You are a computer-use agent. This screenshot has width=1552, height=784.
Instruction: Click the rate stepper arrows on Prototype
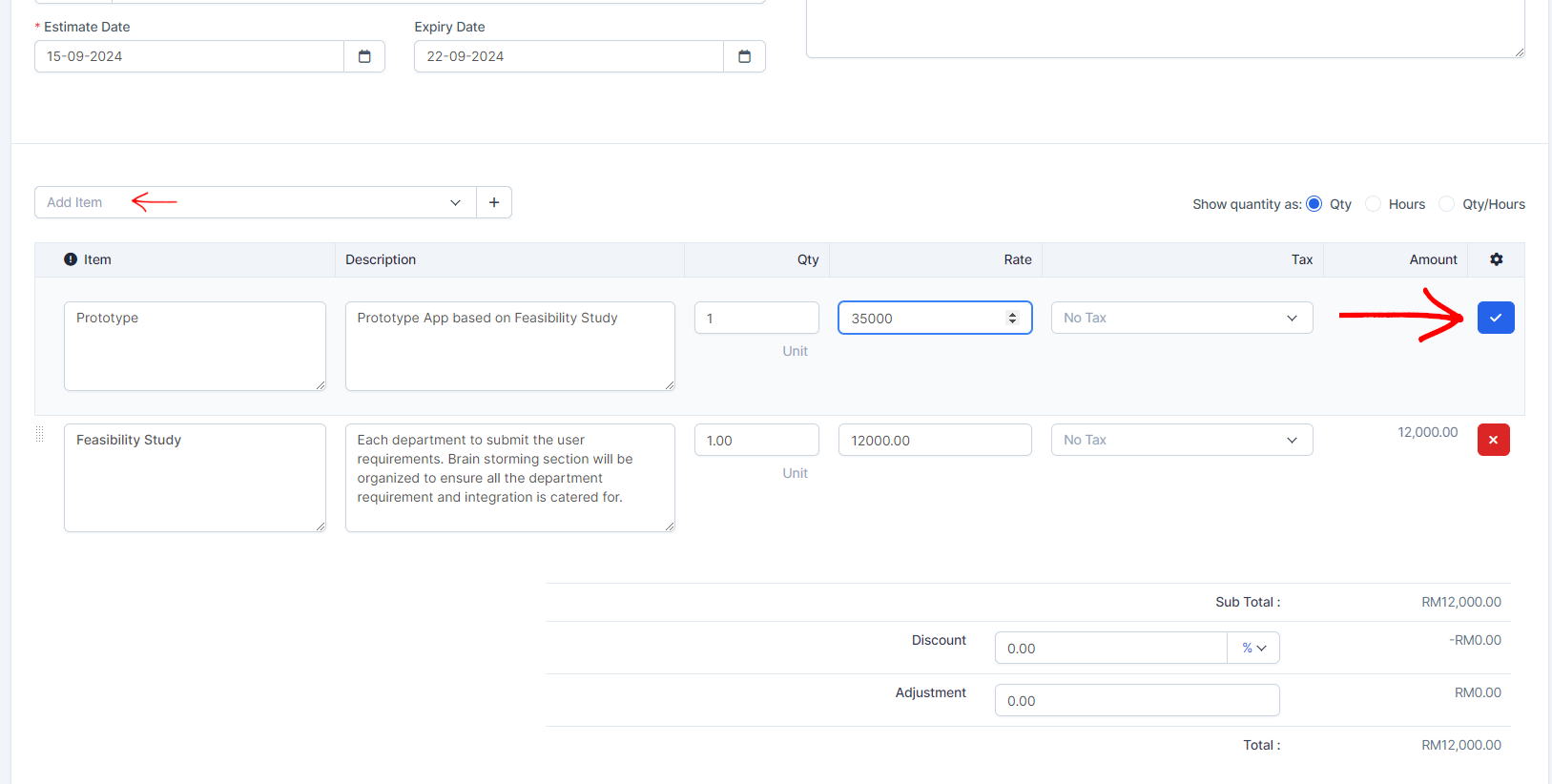1012,318
